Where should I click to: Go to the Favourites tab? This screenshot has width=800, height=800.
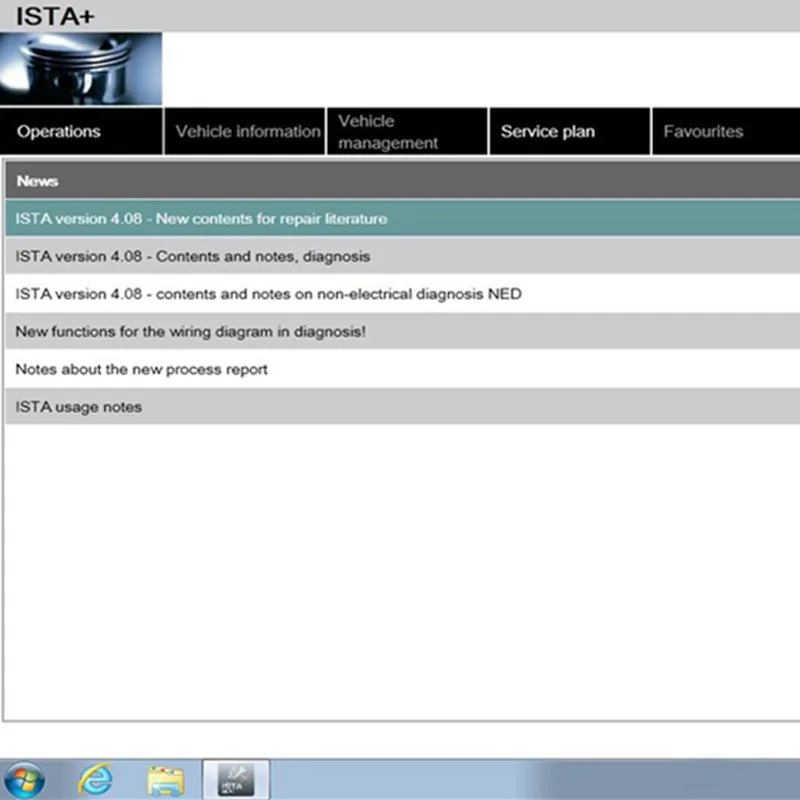coord(727,131)
